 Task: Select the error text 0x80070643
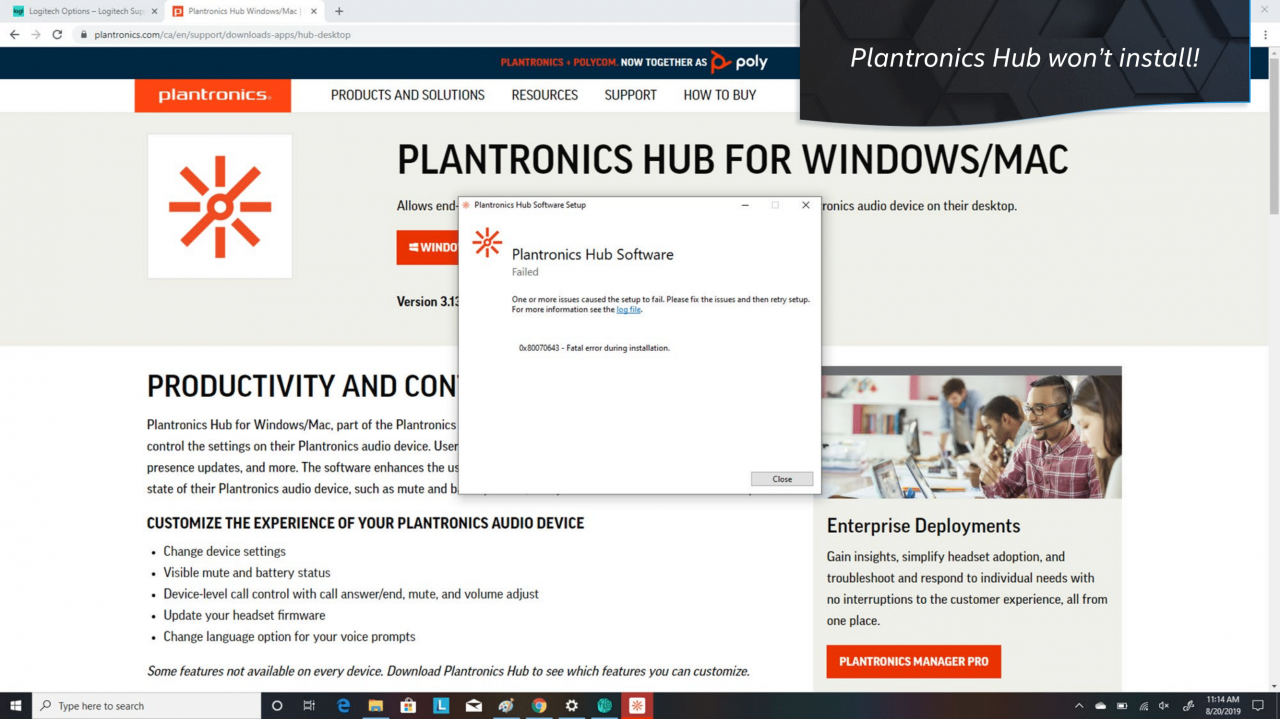pos(594,348)
